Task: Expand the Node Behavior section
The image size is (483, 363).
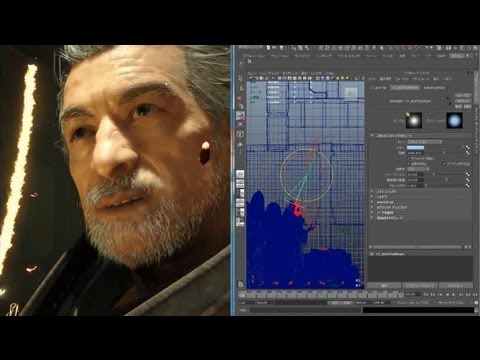Action: coord(373,213)
